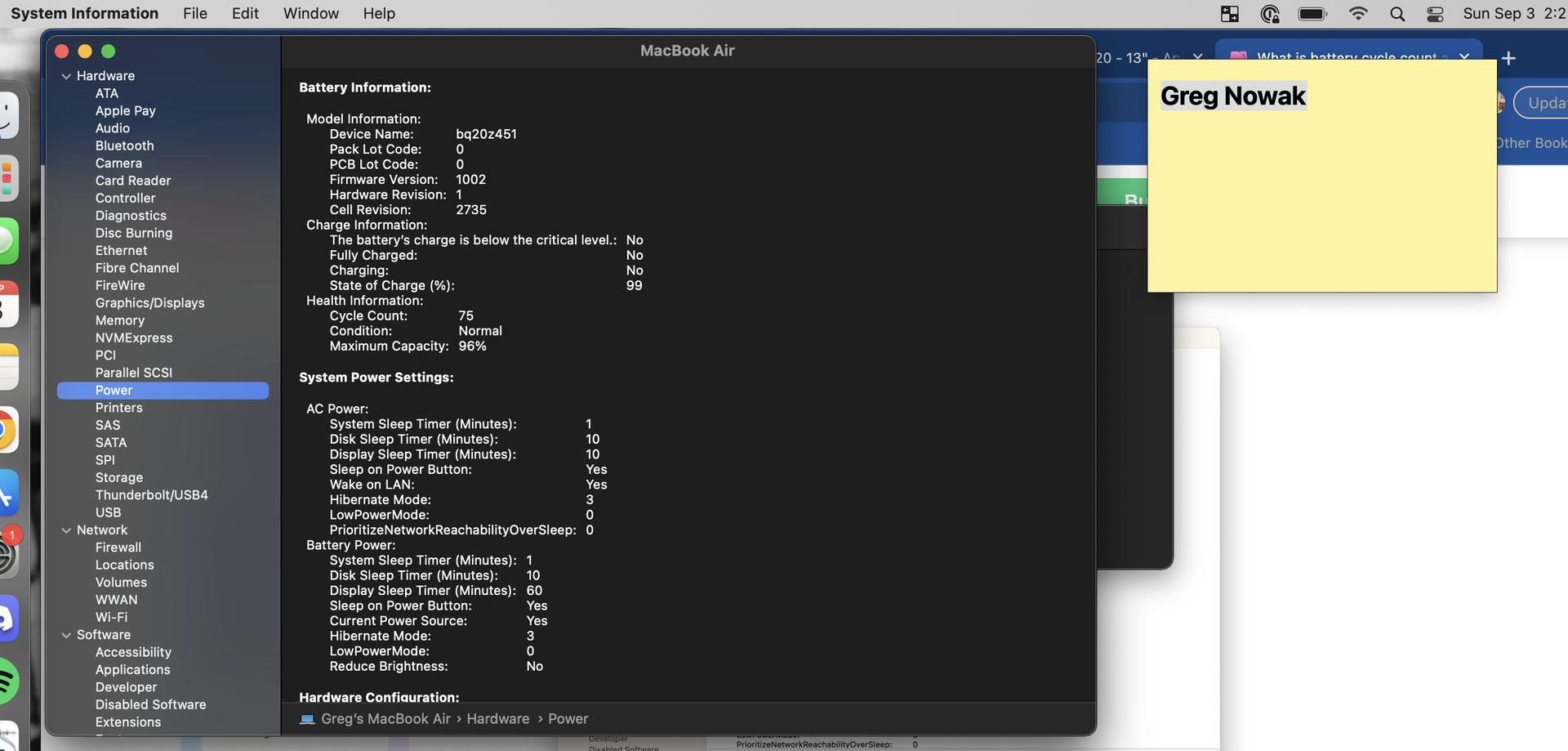This screenshot has width=1568, height=751.
Task: Select Graphics/Displays in the sidebar
Action: 149,303
